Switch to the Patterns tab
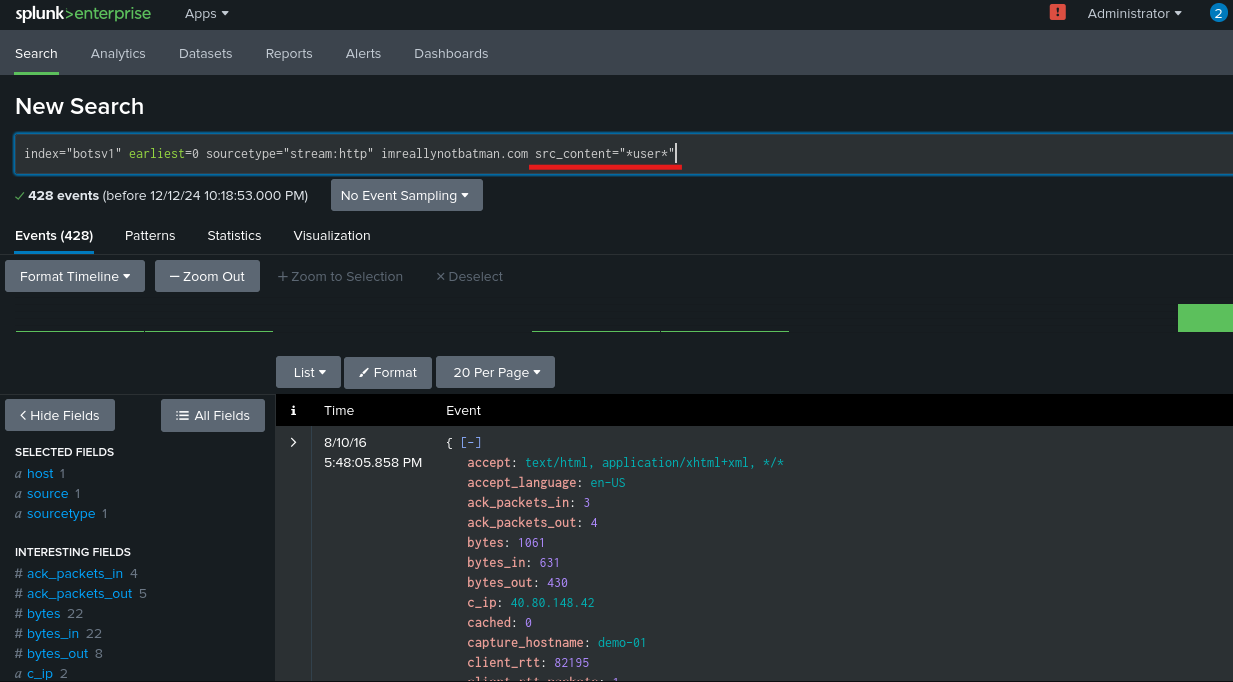 pos(150,236)
